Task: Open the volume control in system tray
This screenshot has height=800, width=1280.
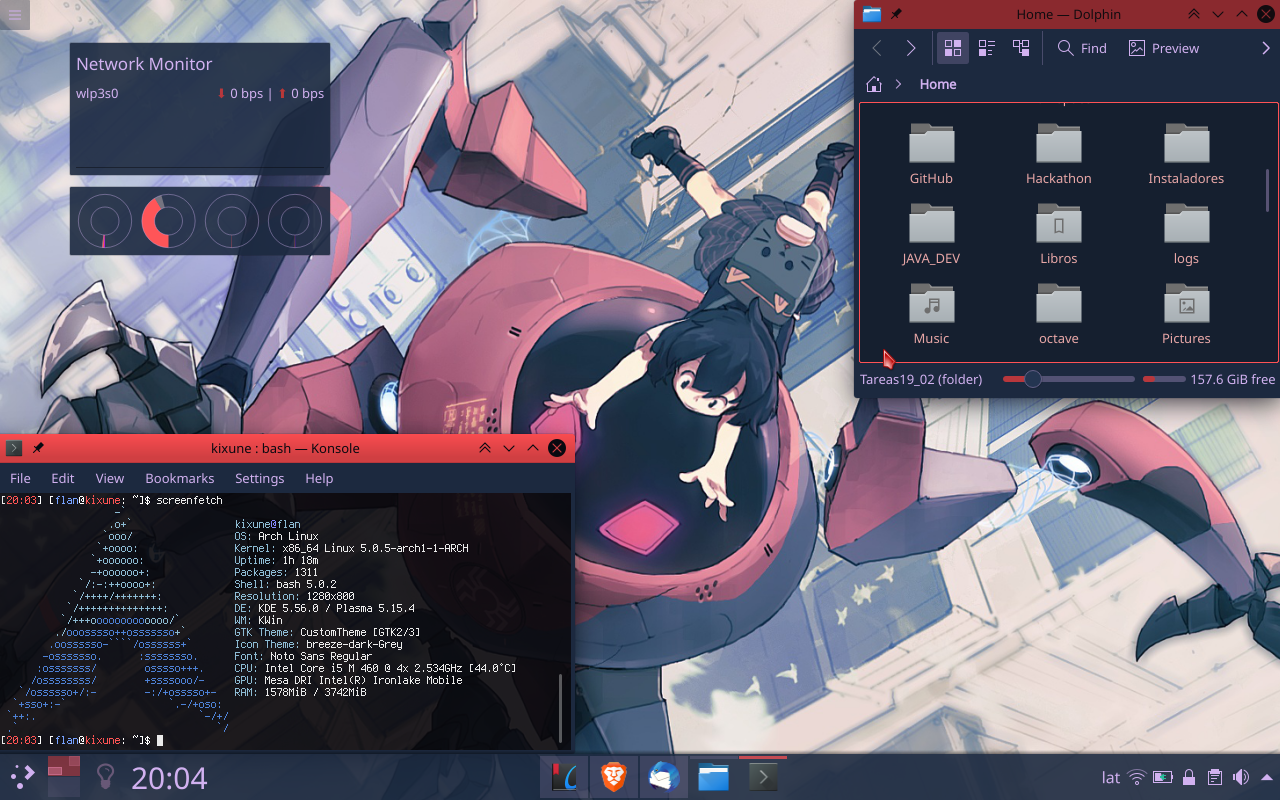Action: point(1241,777)
